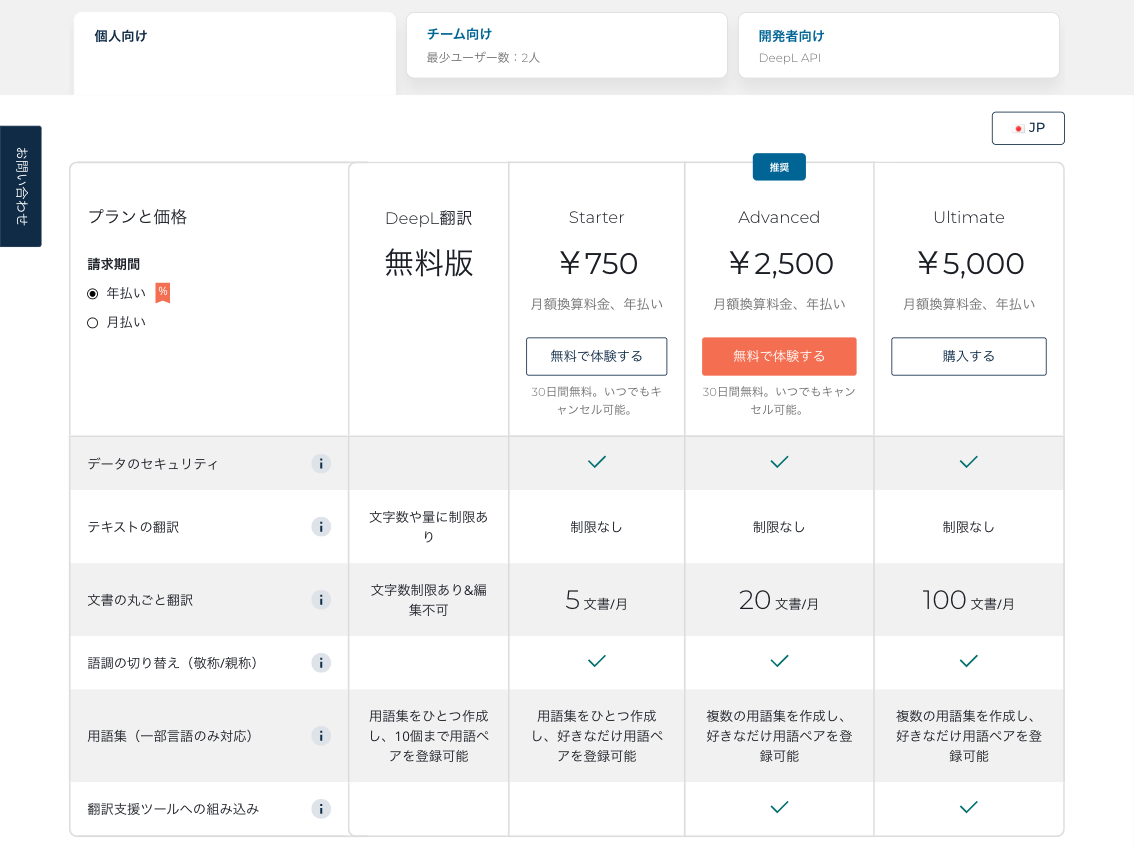
Task: Click the info icon for 語調の切り替え
Action: [321, 662]
